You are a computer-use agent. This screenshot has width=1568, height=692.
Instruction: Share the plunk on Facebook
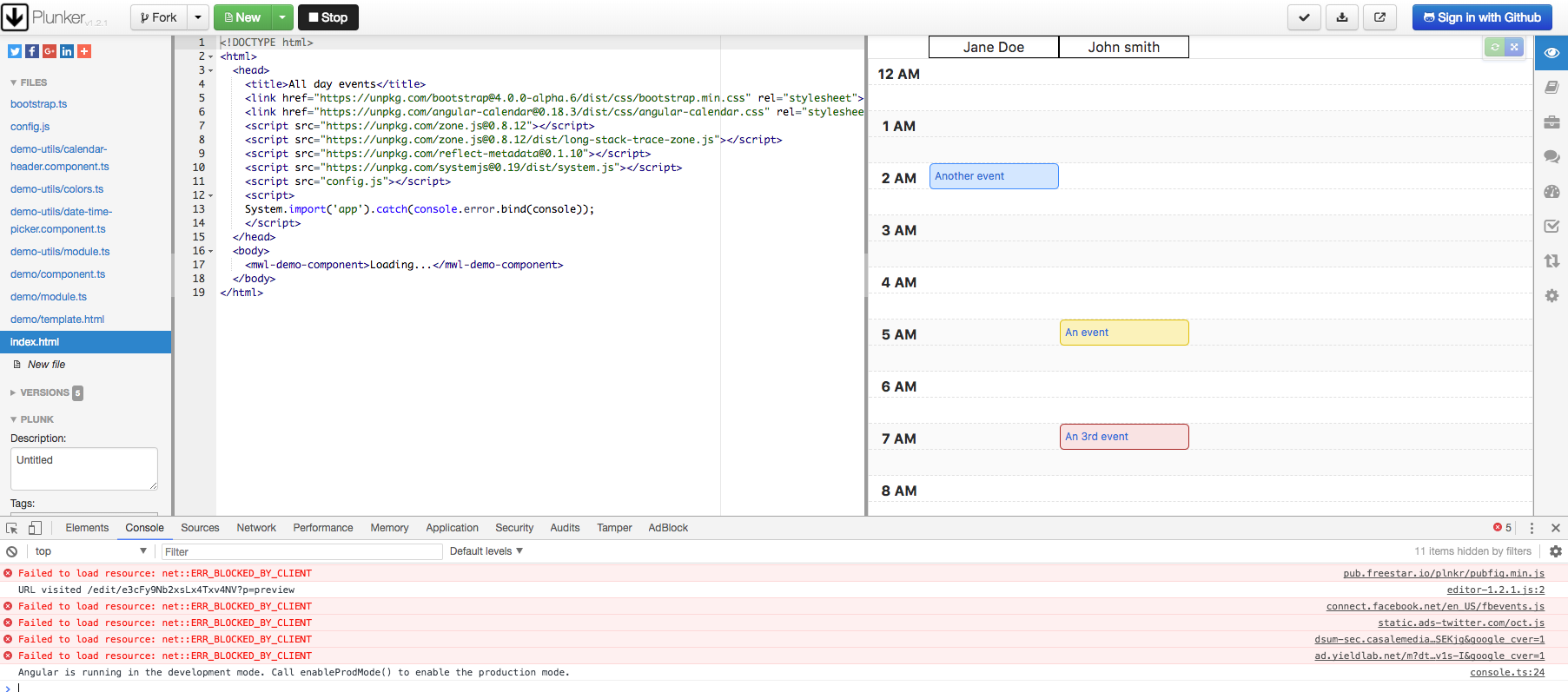32,51
